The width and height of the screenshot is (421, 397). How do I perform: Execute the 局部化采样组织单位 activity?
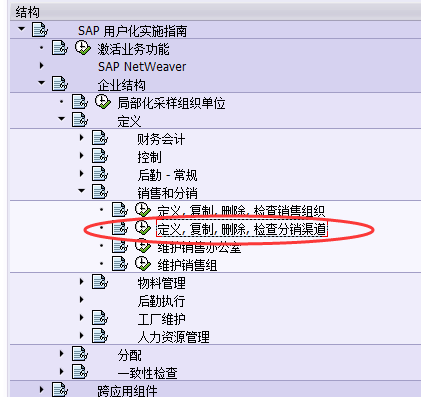pos(102,102)
